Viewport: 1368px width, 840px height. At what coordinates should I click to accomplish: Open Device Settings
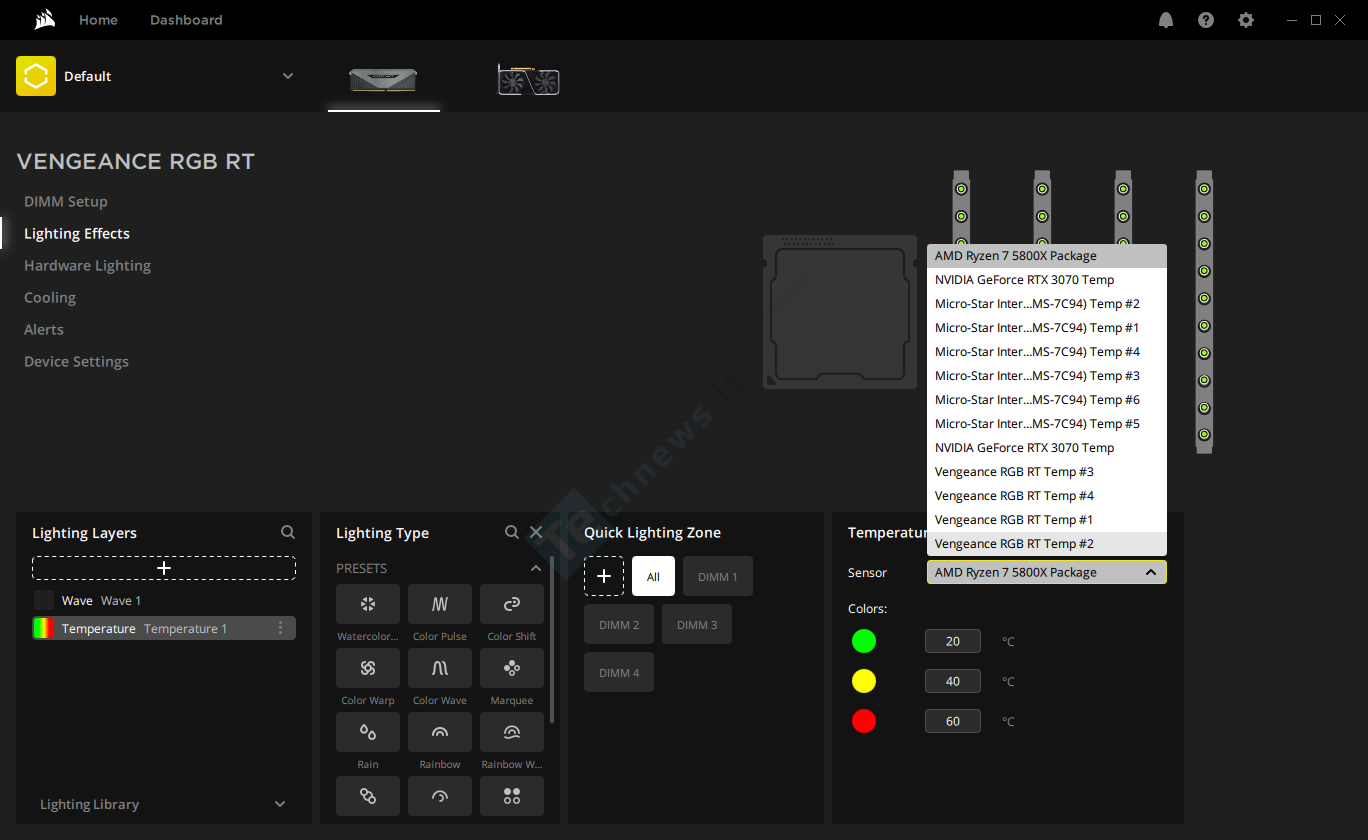point(76,361)
